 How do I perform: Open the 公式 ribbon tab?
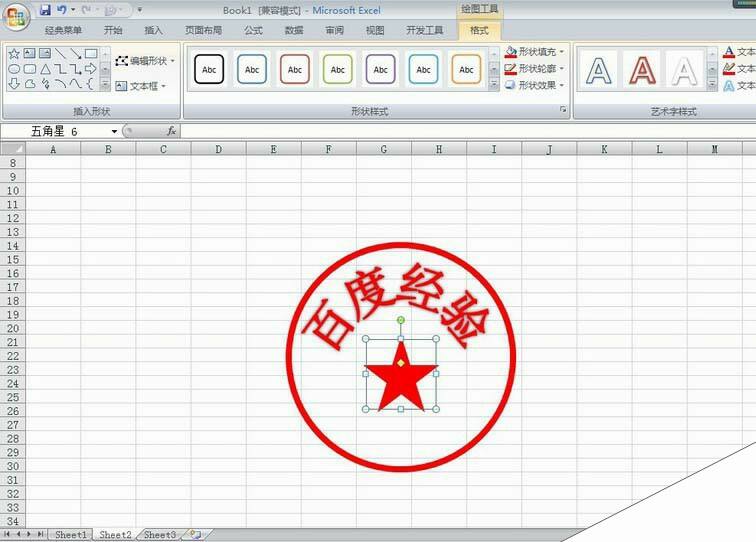pos(253,30)
